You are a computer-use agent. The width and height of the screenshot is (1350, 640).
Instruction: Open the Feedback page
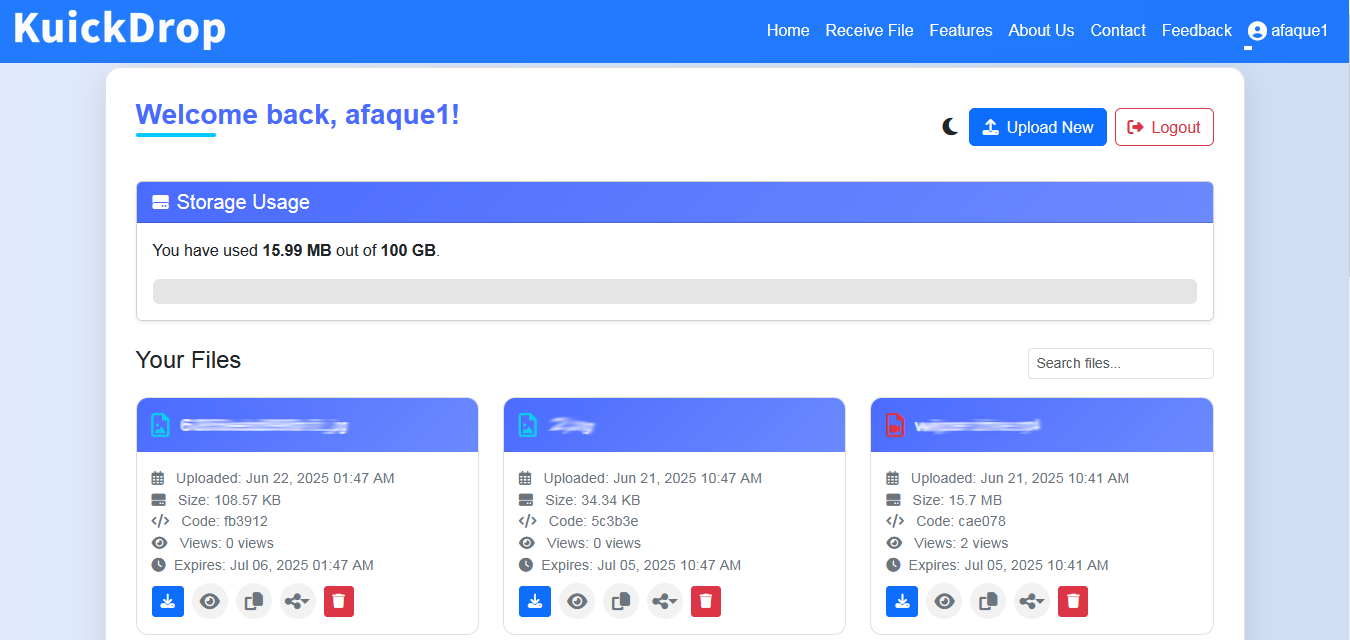click(x=1197, y=30)
